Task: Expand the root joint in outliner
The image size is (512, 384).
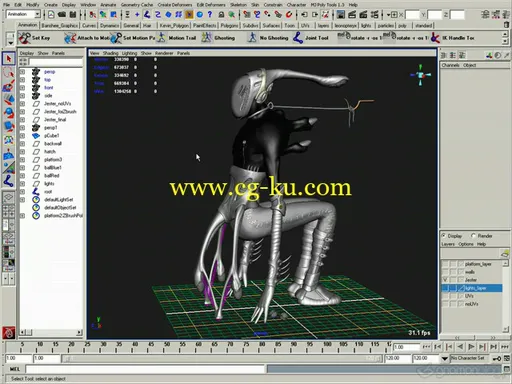Action: point(22,192)
